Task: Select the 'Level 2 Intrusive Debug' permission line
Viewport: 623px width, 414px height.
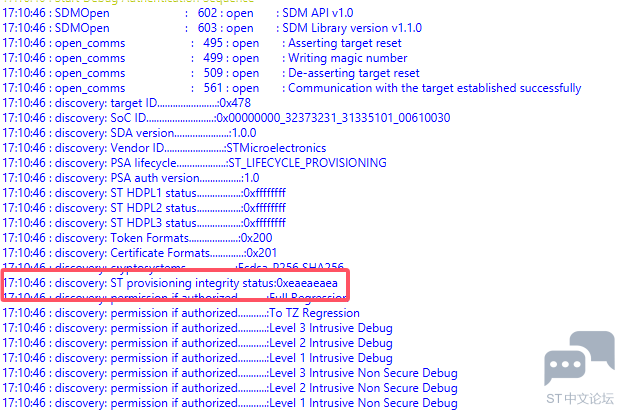Action: (x=197, y=343)
